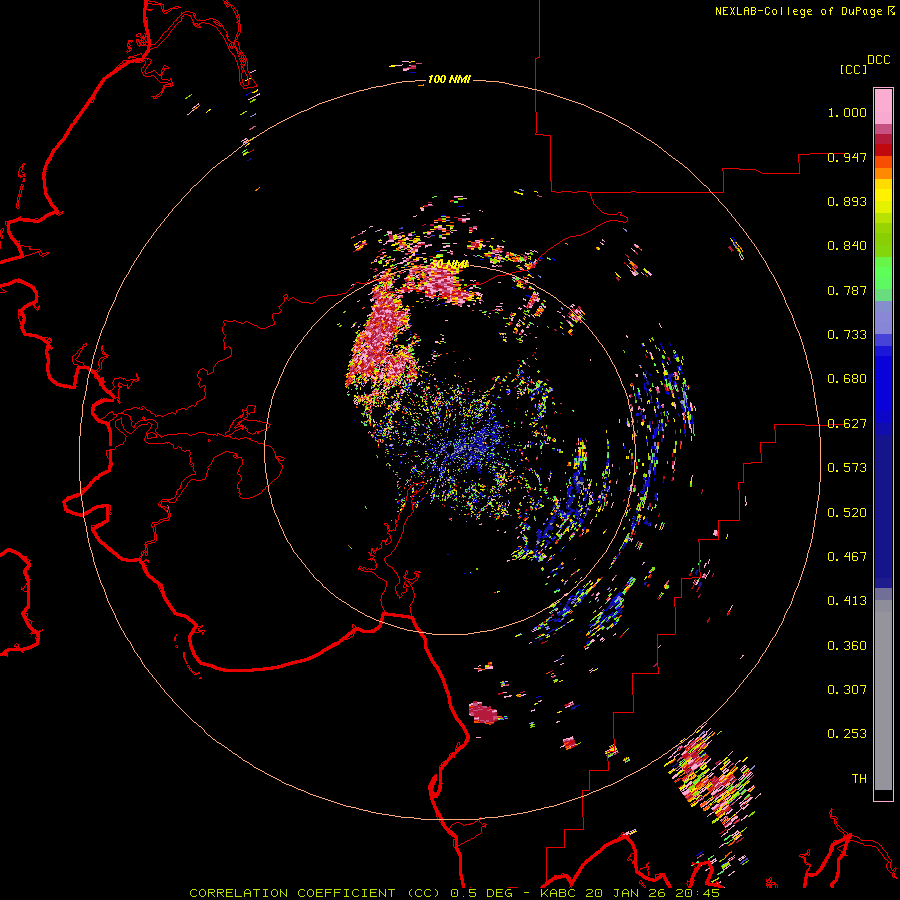Click the CORRELATION COEFFICIENT (CC) caption text

pyautogui.click(x=315, y=893)
